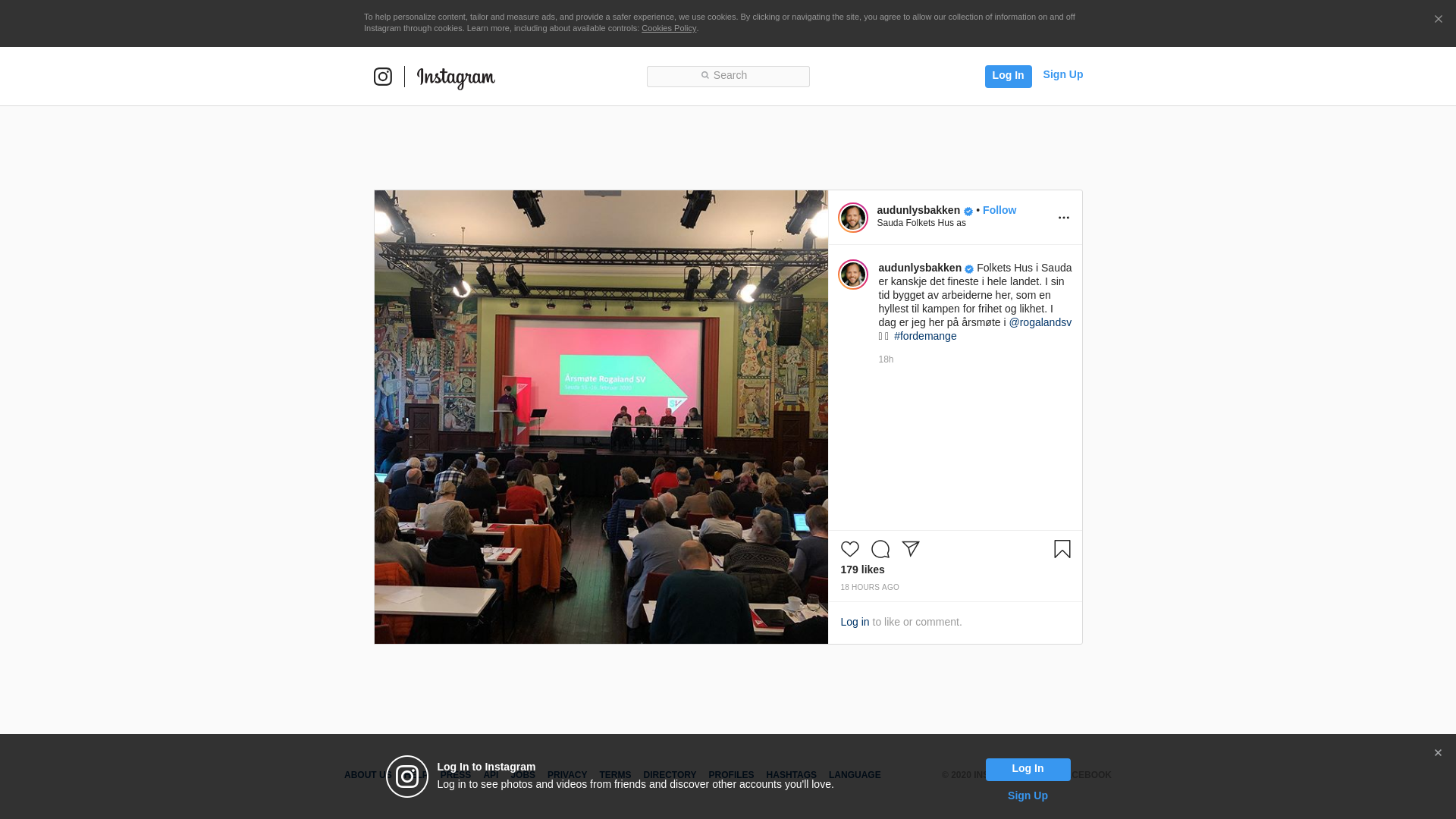
Task: Open the post more options menu
Action: 1063,218
